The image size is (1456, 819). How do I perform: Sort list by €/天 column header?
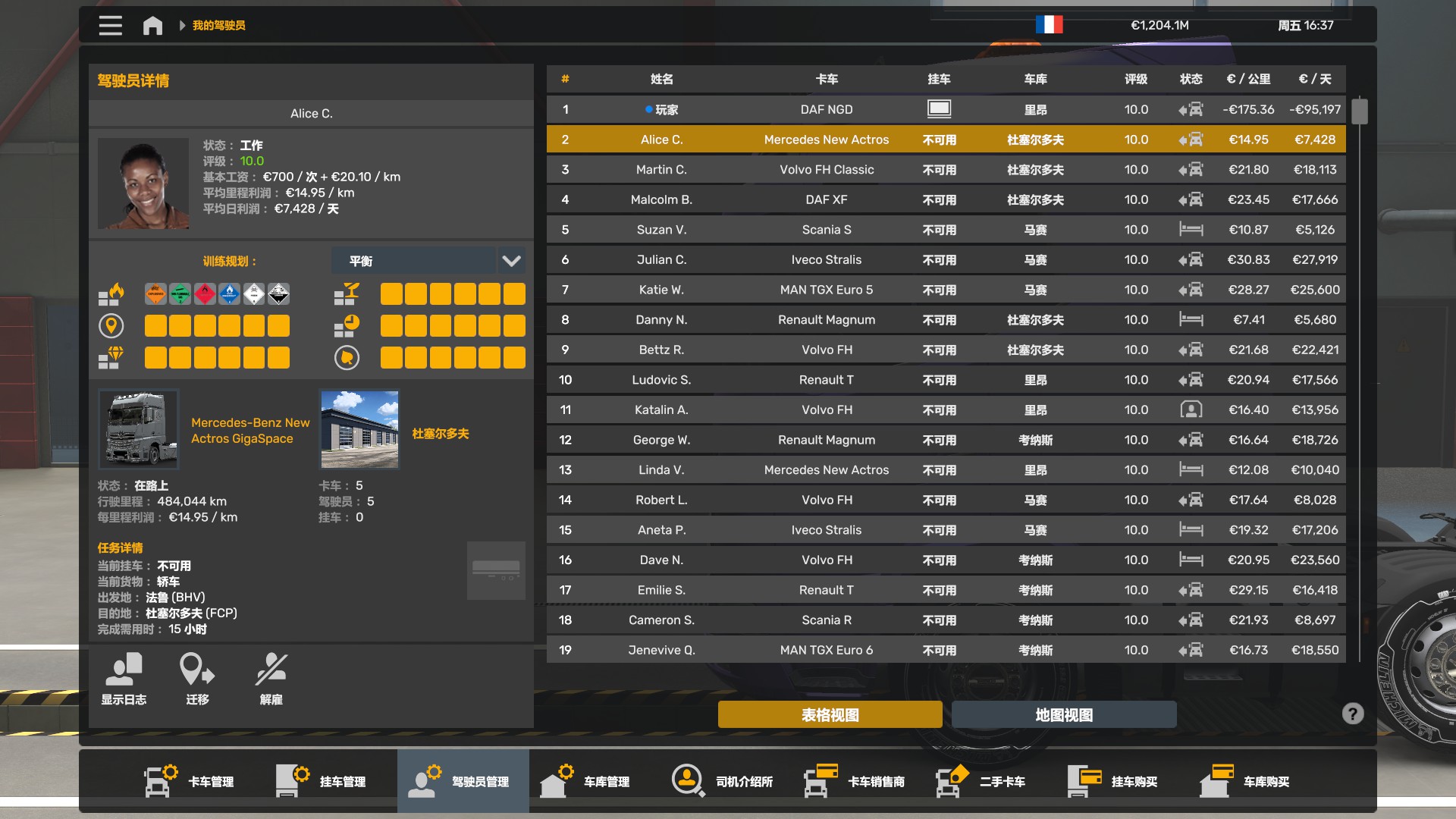click(1314, 79)
